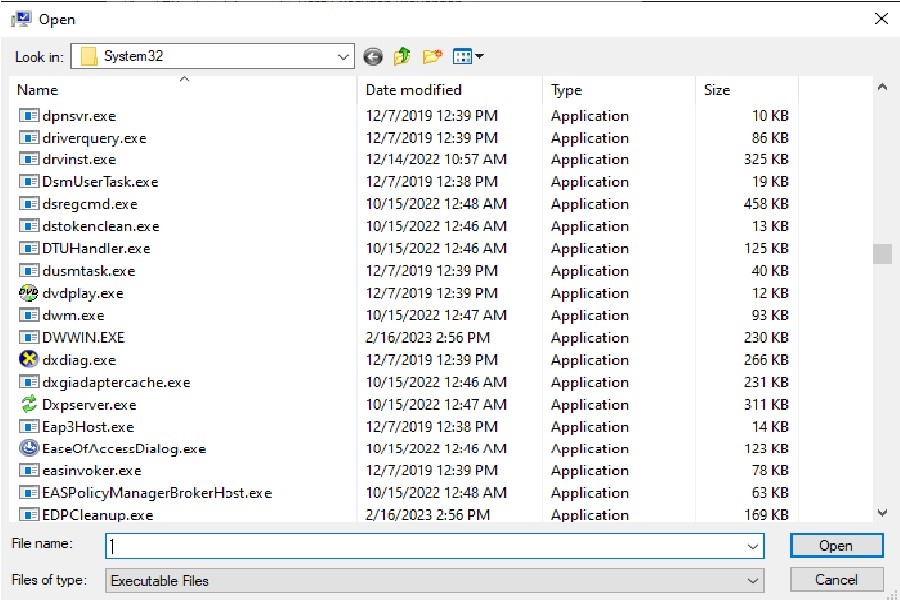This screenshot has height=600, width=900.
Task: Select the dvdplay.exe DVD icon
Action: (29, 293)
